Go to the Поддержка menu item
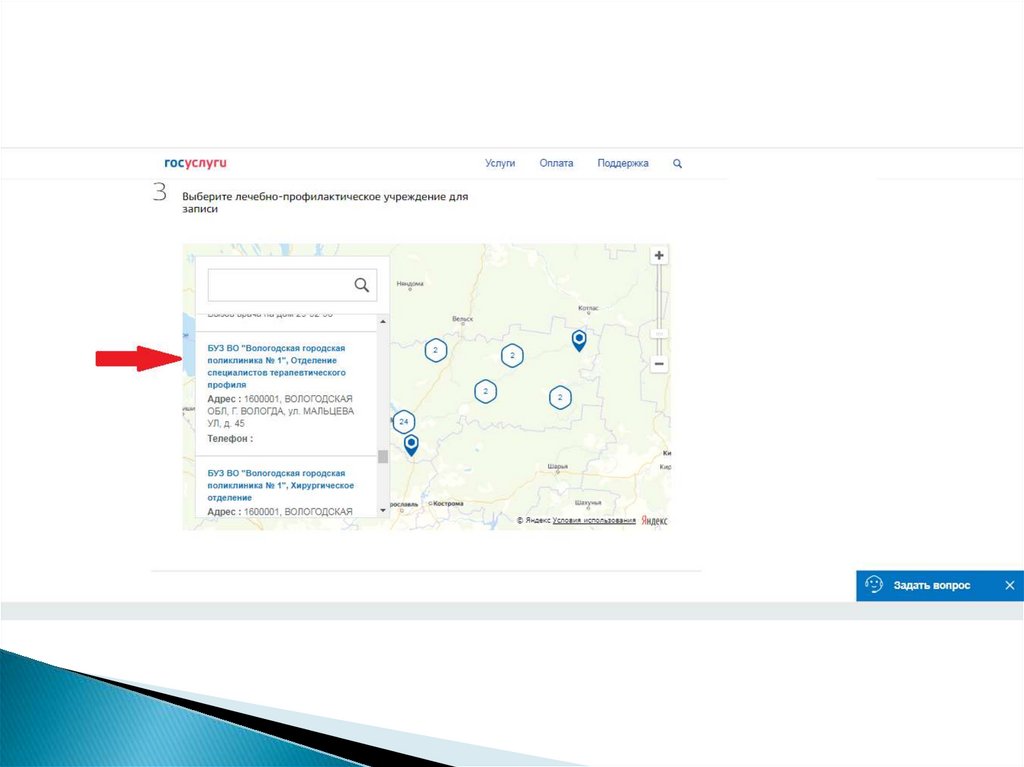The image size is (1024, 767). [622, 164]
